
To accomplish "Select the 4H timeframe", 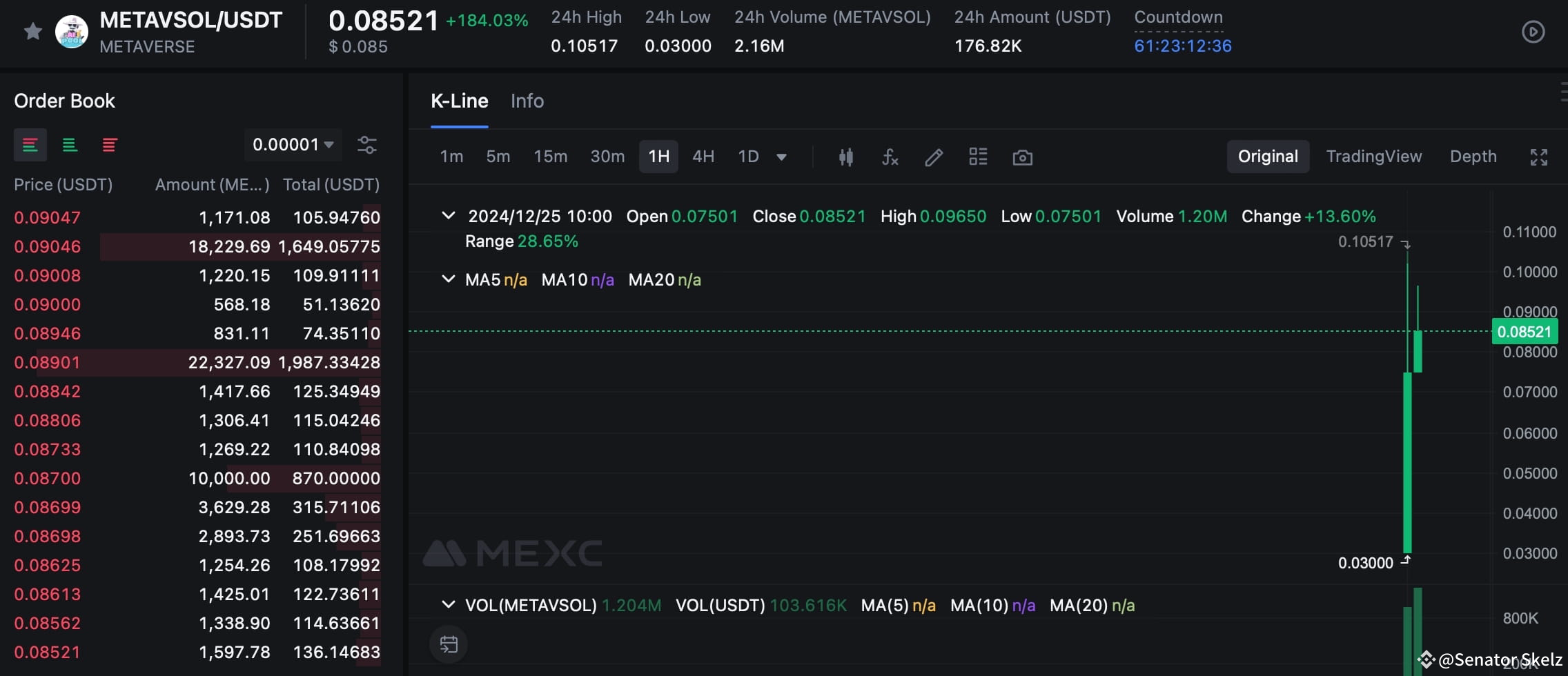I will (x=703, y=157).
